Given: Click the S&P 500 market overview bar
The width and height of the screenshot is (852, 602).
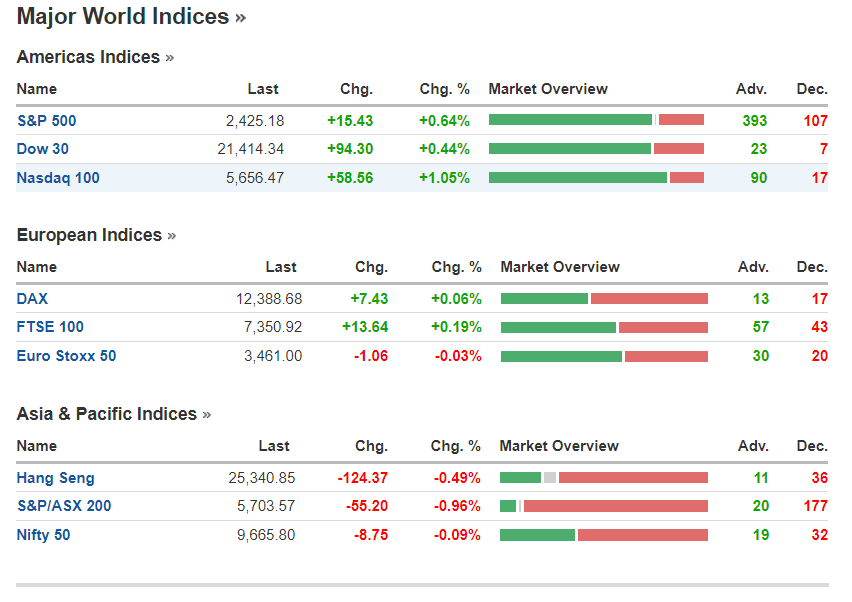Looking at the screenshot, I should click(x=596, y=120).
